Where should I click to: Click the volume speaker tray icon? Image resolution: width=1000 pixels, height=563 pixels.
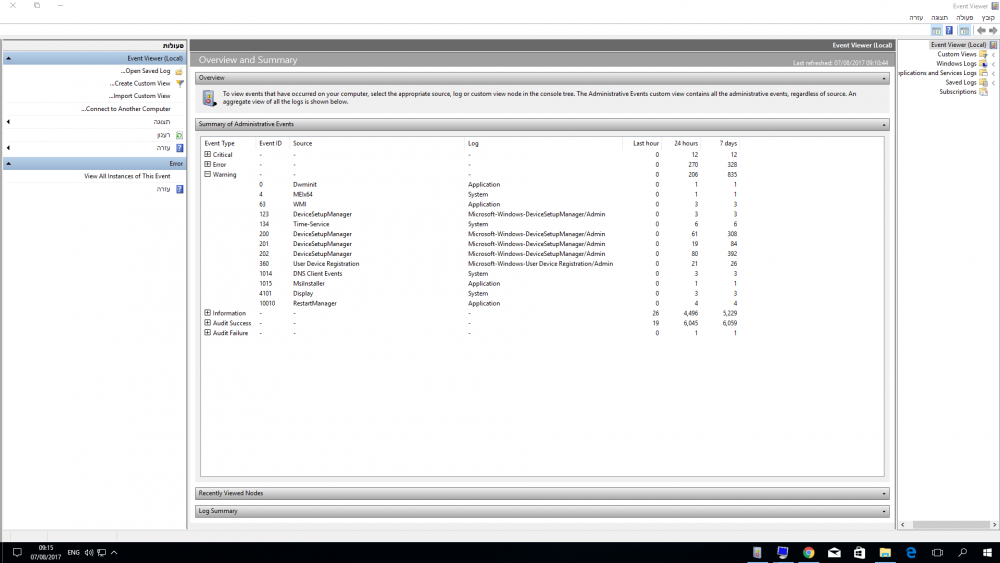point(89,553)
